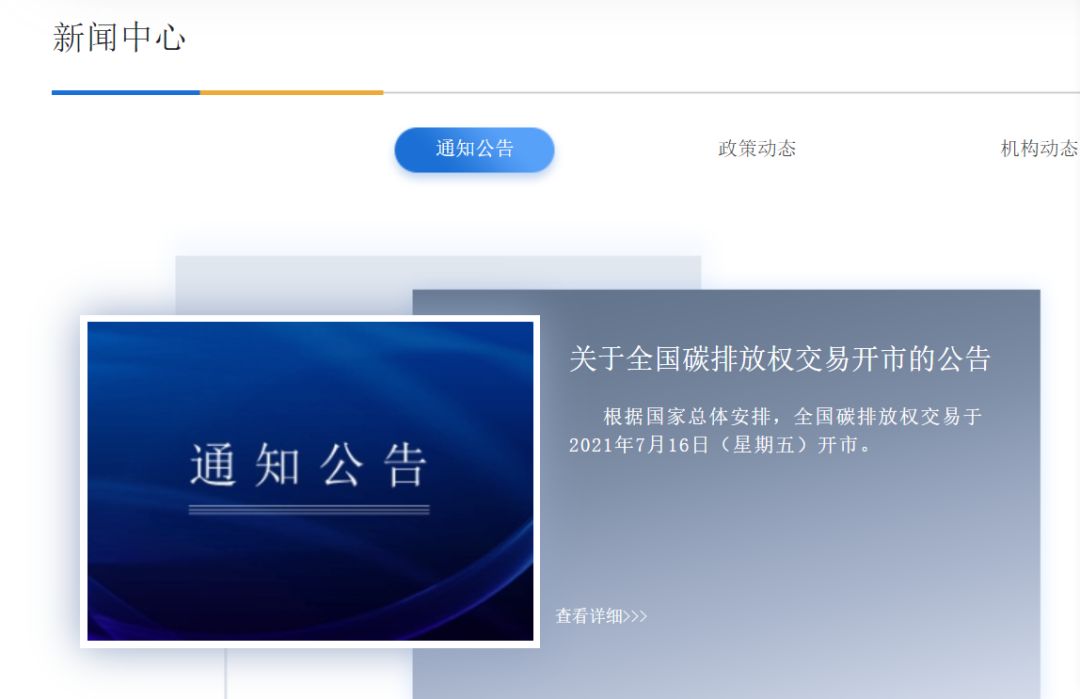Select the blue highlighted 通知公告 pill button
The image size is (1080, 699).
[x=474, y=150]
